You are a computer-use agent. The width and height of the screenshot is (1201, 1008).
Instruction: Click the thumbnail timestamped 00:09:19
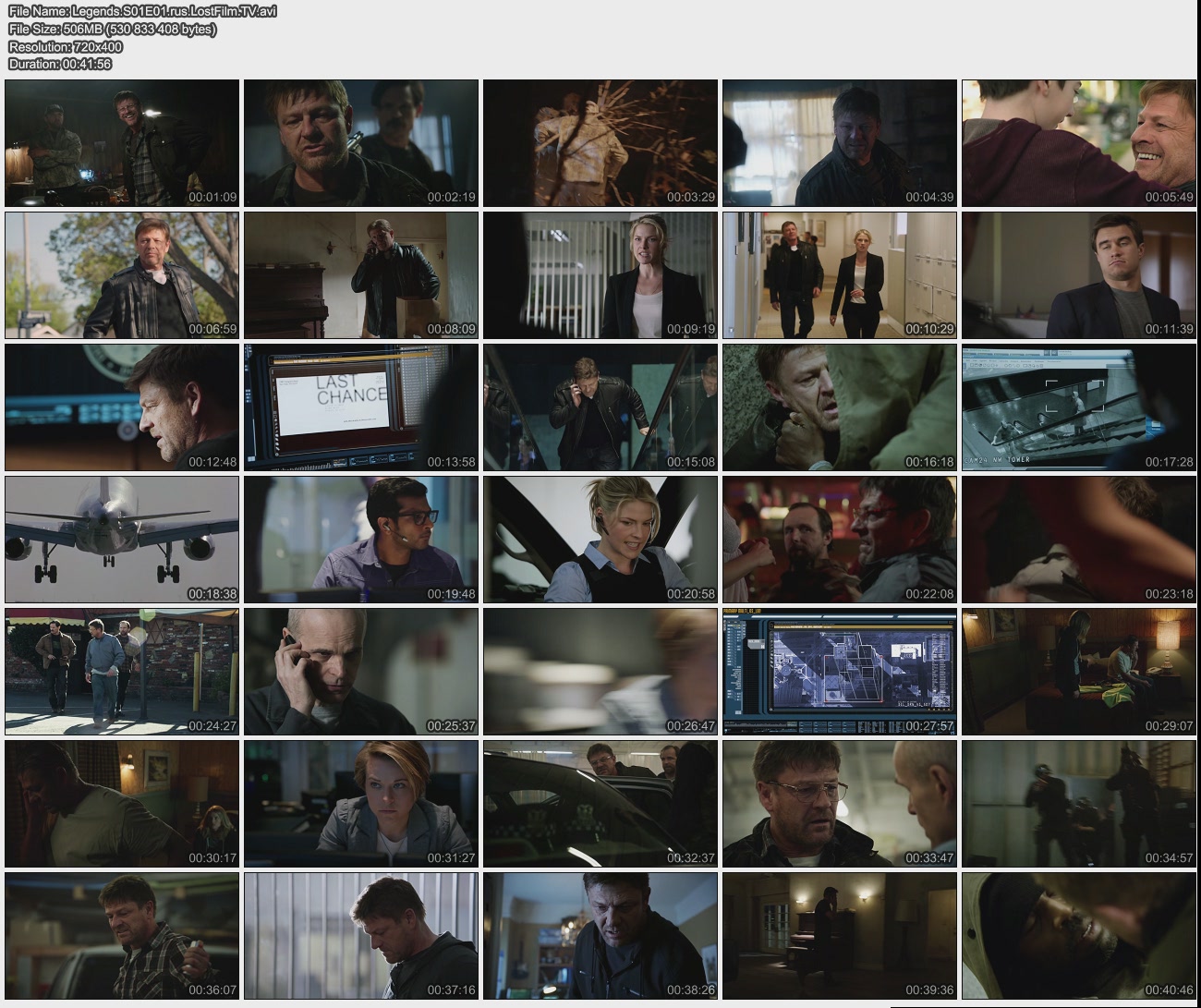click(x=600, y=275)
